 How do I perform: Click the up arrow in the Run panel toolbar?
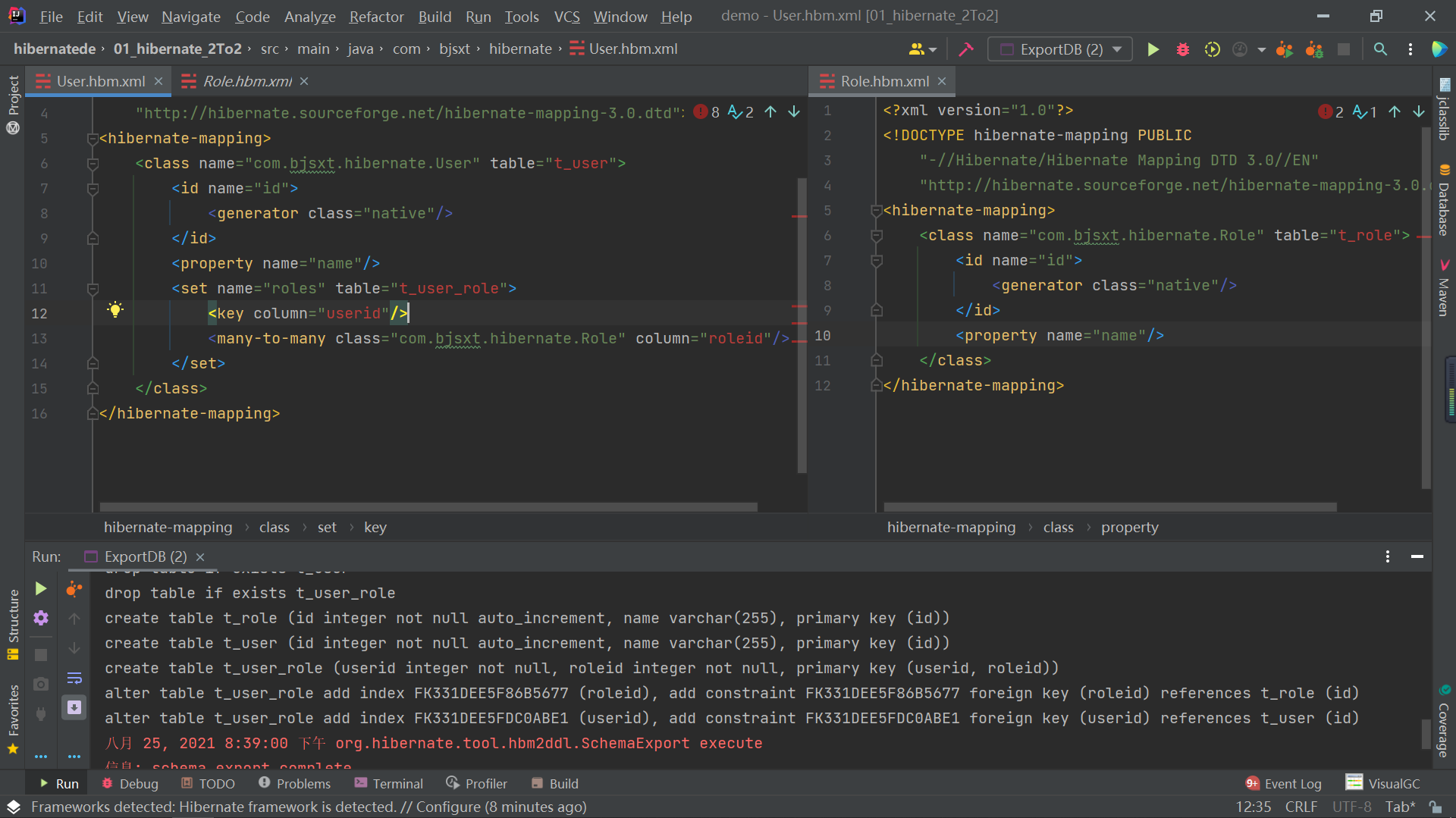click(x=74, y=619)
